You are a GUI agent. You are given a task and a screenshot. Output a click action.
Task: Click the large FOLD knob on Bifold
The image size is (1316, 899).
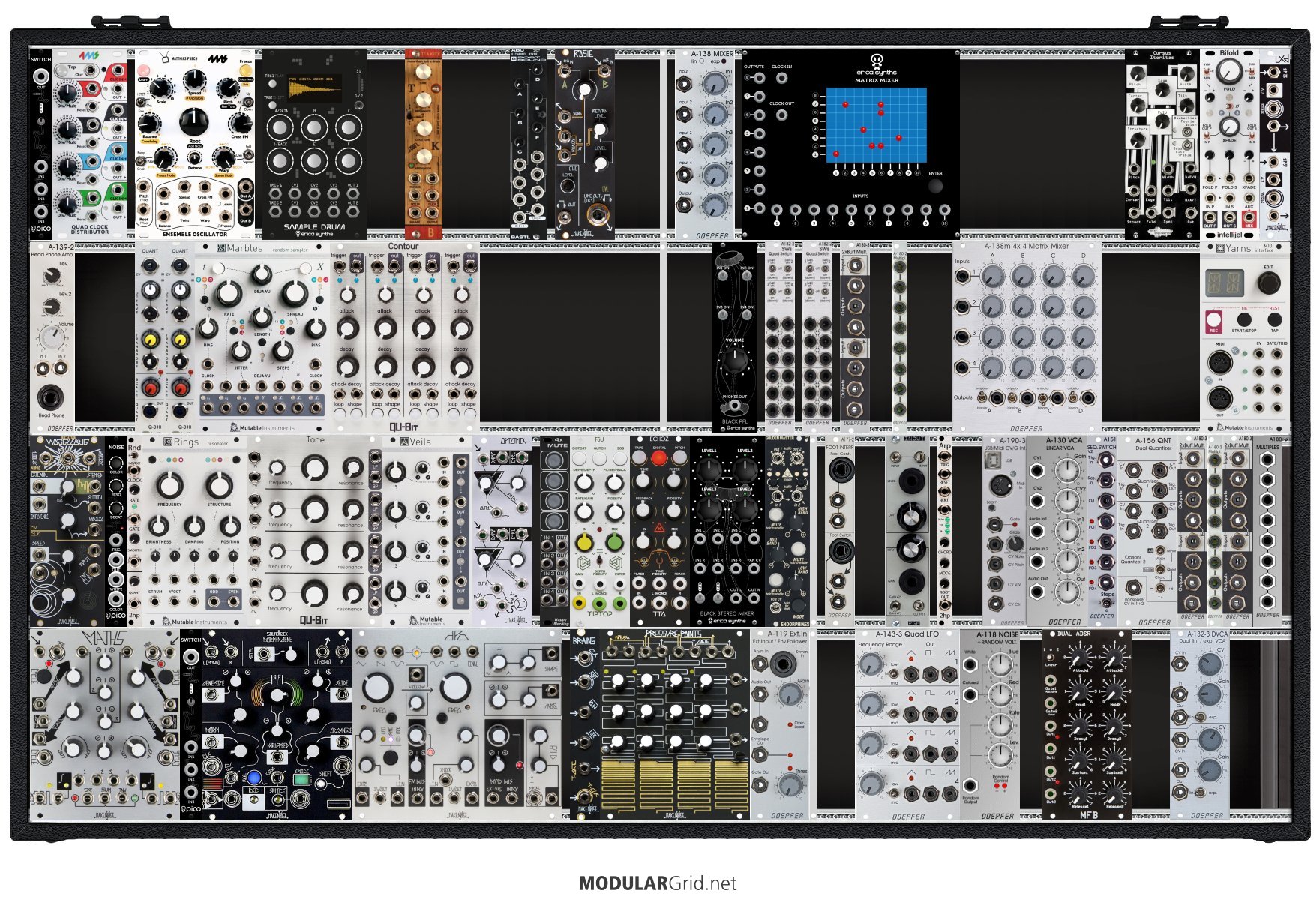[1228, 72]
